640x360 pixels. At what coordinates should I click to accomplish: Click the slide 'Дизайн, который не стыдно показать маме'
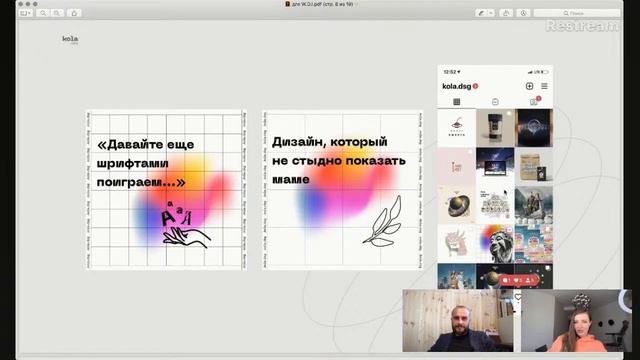pos(342,190)
